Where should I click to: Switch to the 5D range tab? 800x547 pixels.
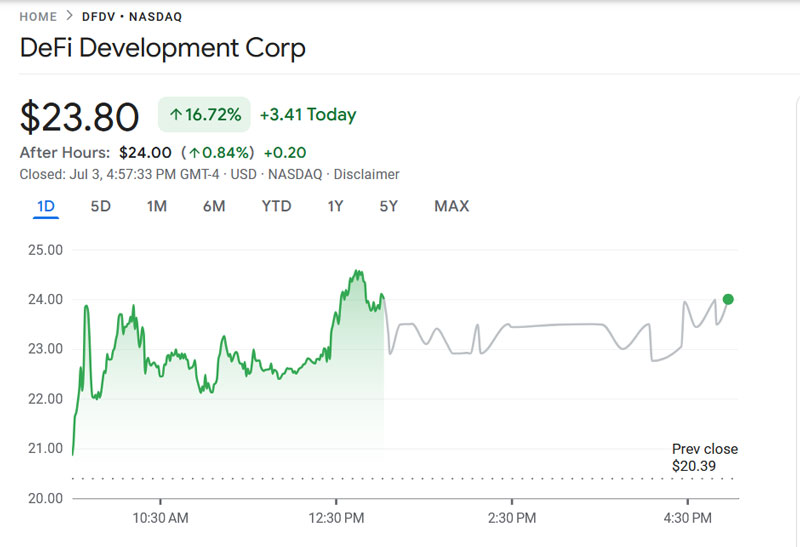point(101,206)
